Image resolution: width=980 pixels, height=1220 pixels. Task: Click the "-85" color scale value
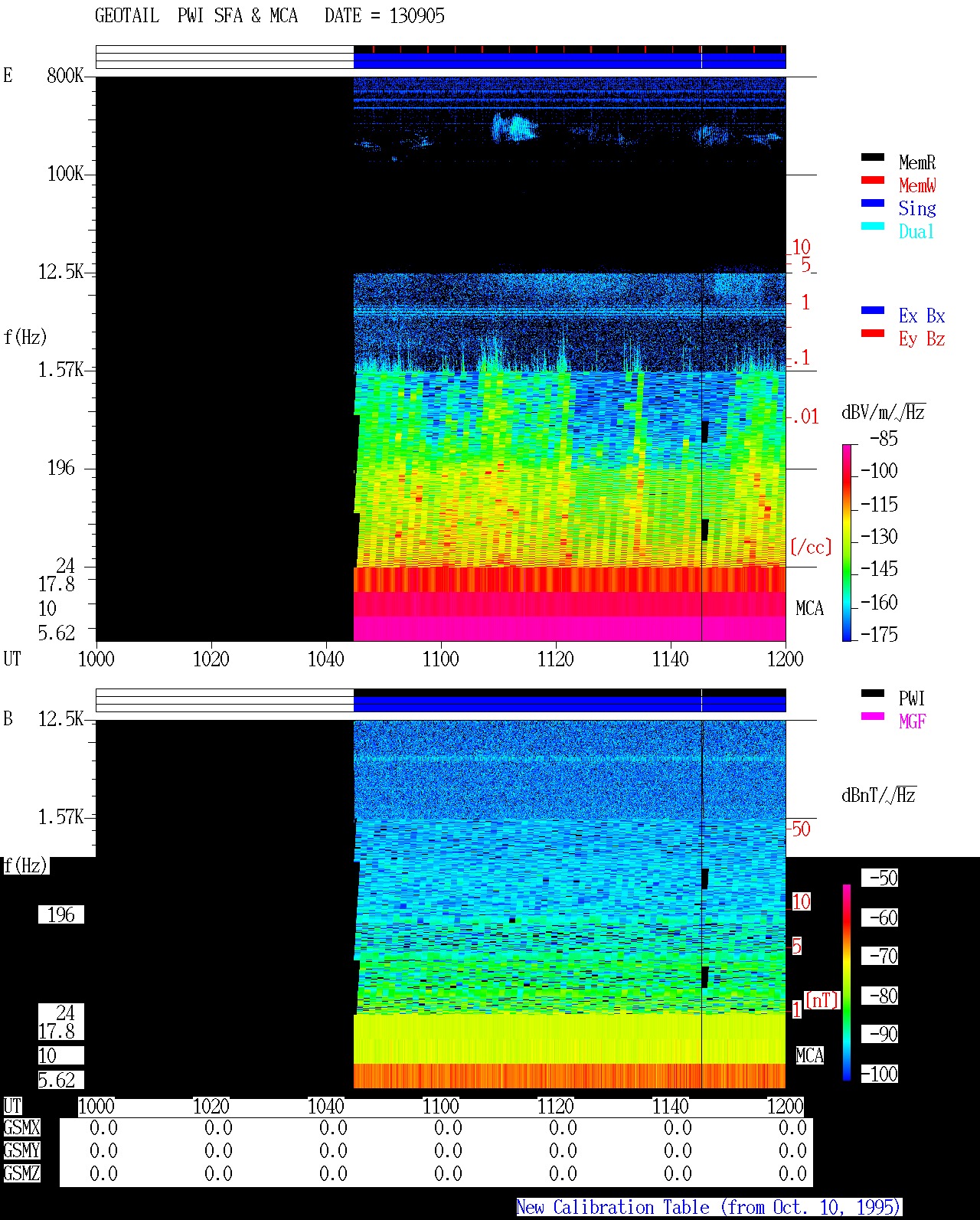(x=884, y=439)
